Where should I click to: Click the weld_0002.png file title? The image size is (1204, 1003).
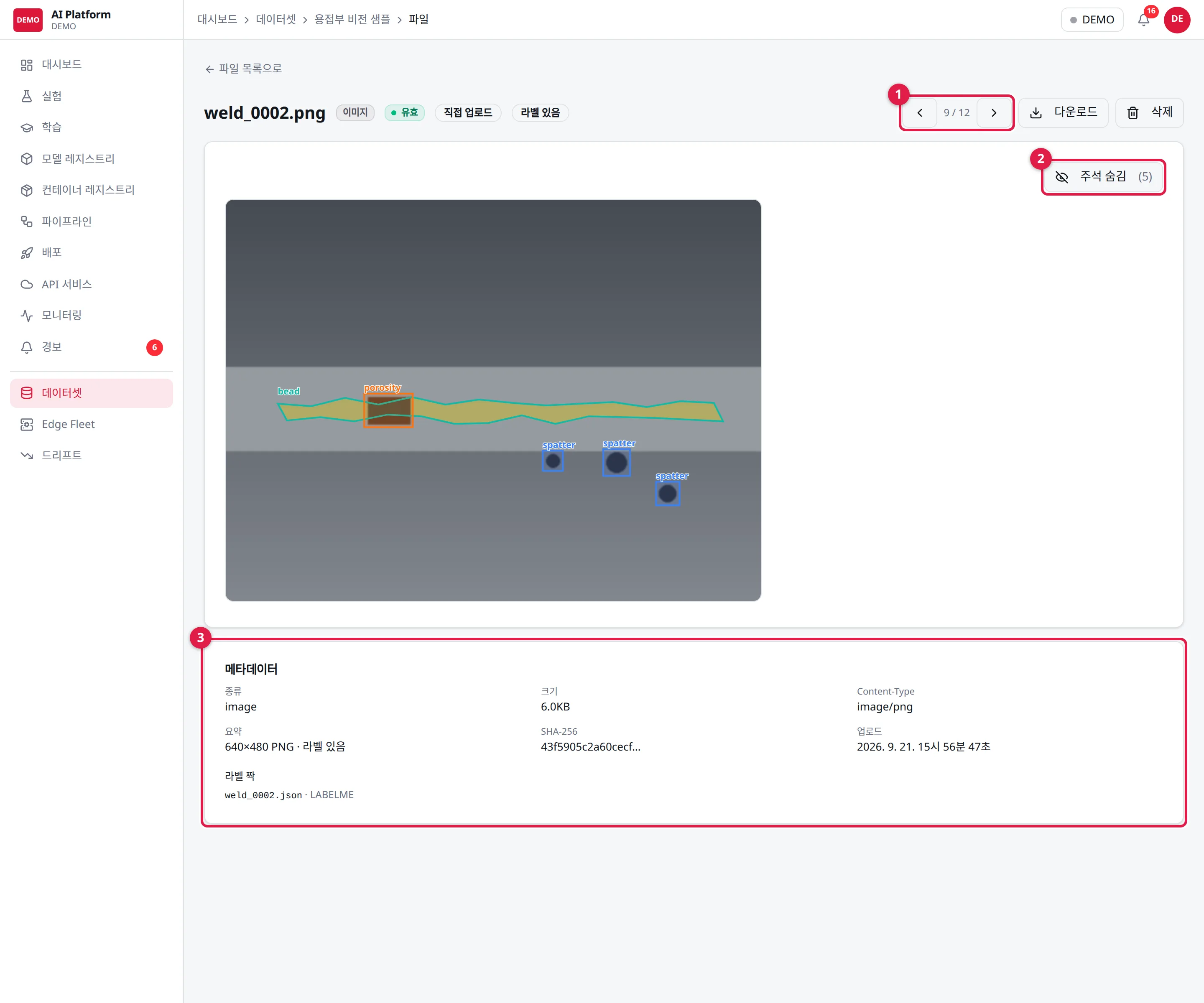[x=265, y=113]
